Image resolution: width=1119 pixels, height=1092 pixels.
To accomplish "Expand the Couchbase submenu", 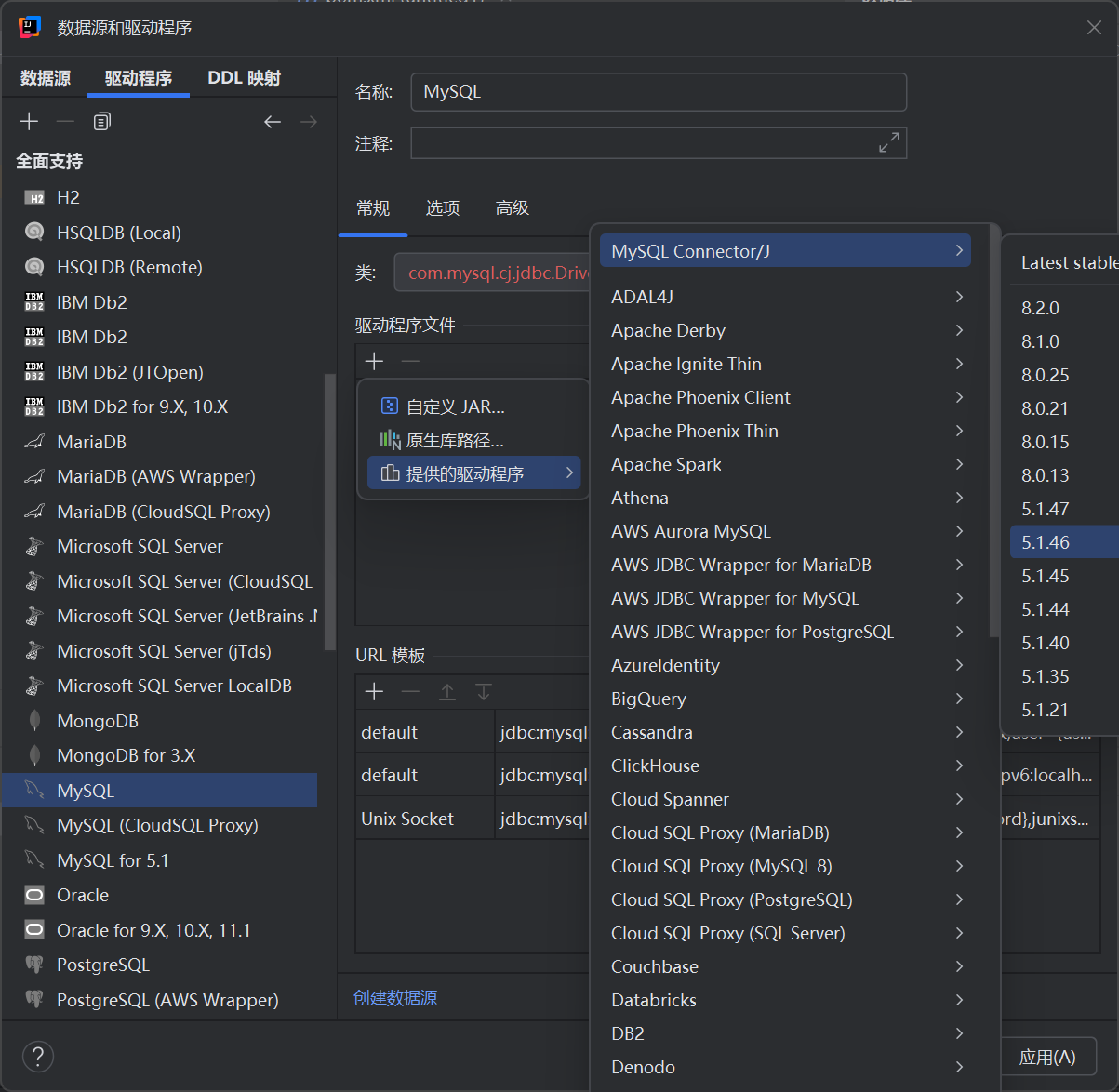I will 785,966.
